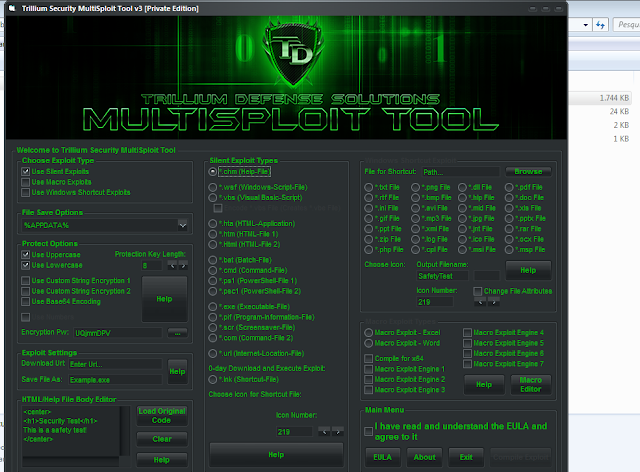Click the left arrow beside the Silent Exploit Icon Number
This screenshot has height=472, width=640.
[324, 432]
